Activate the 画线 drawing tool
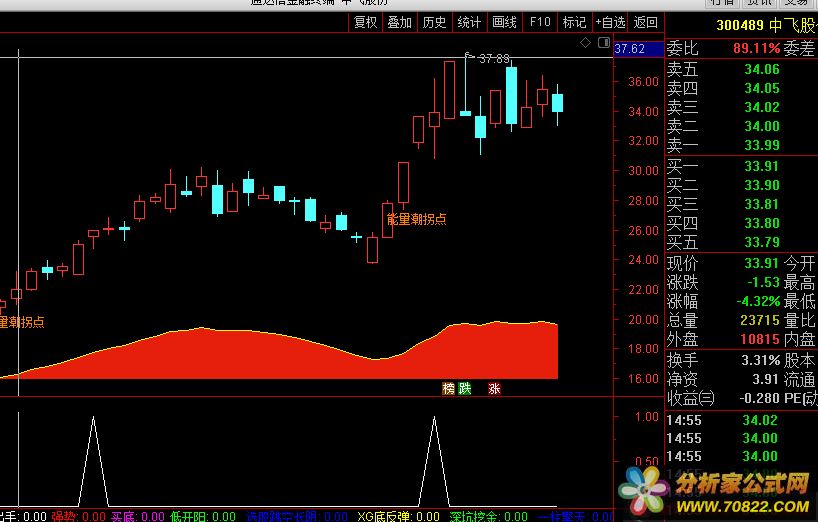 click(505, 22)
